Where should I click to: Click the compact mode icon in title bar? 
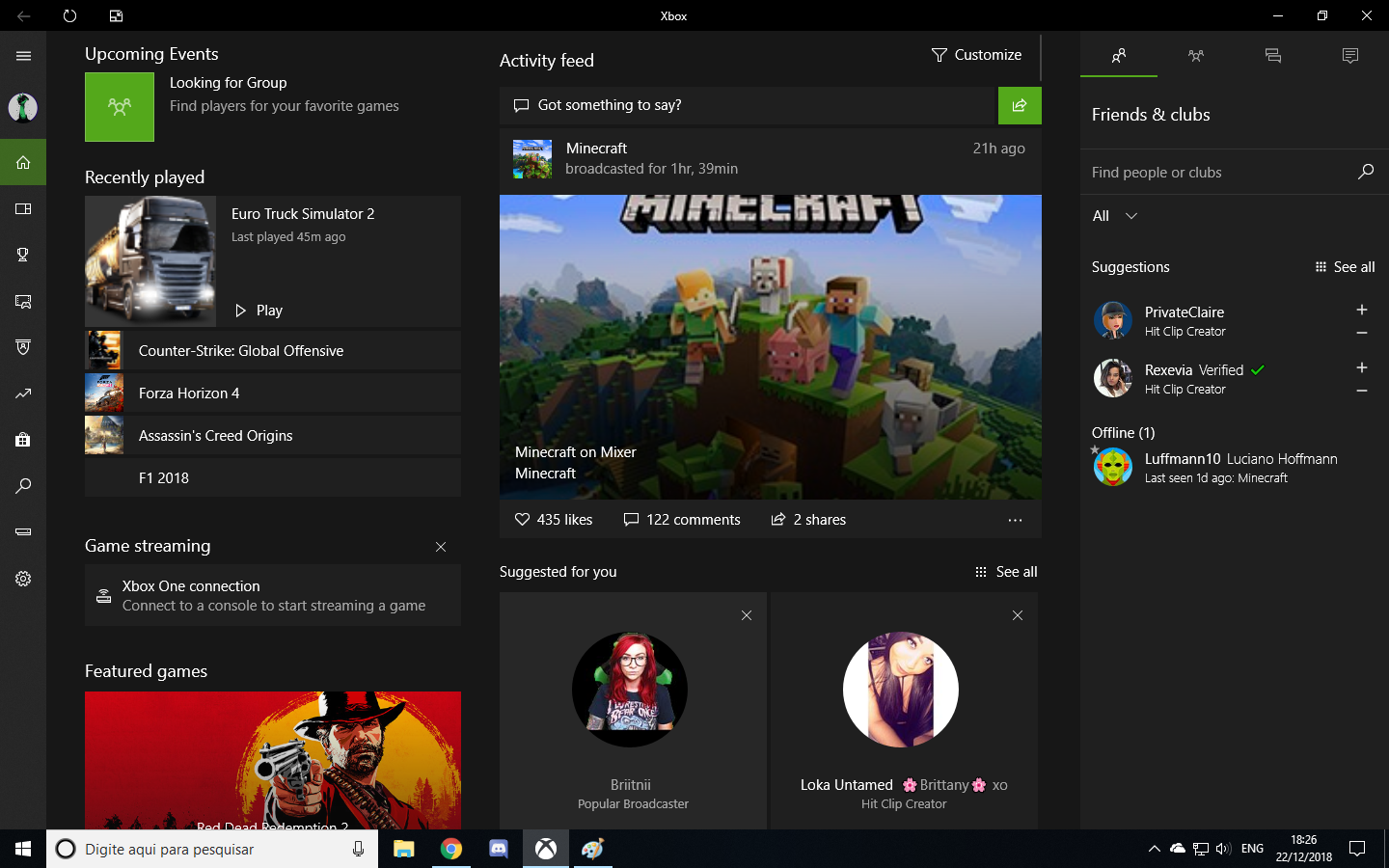(x=116, y=15)
